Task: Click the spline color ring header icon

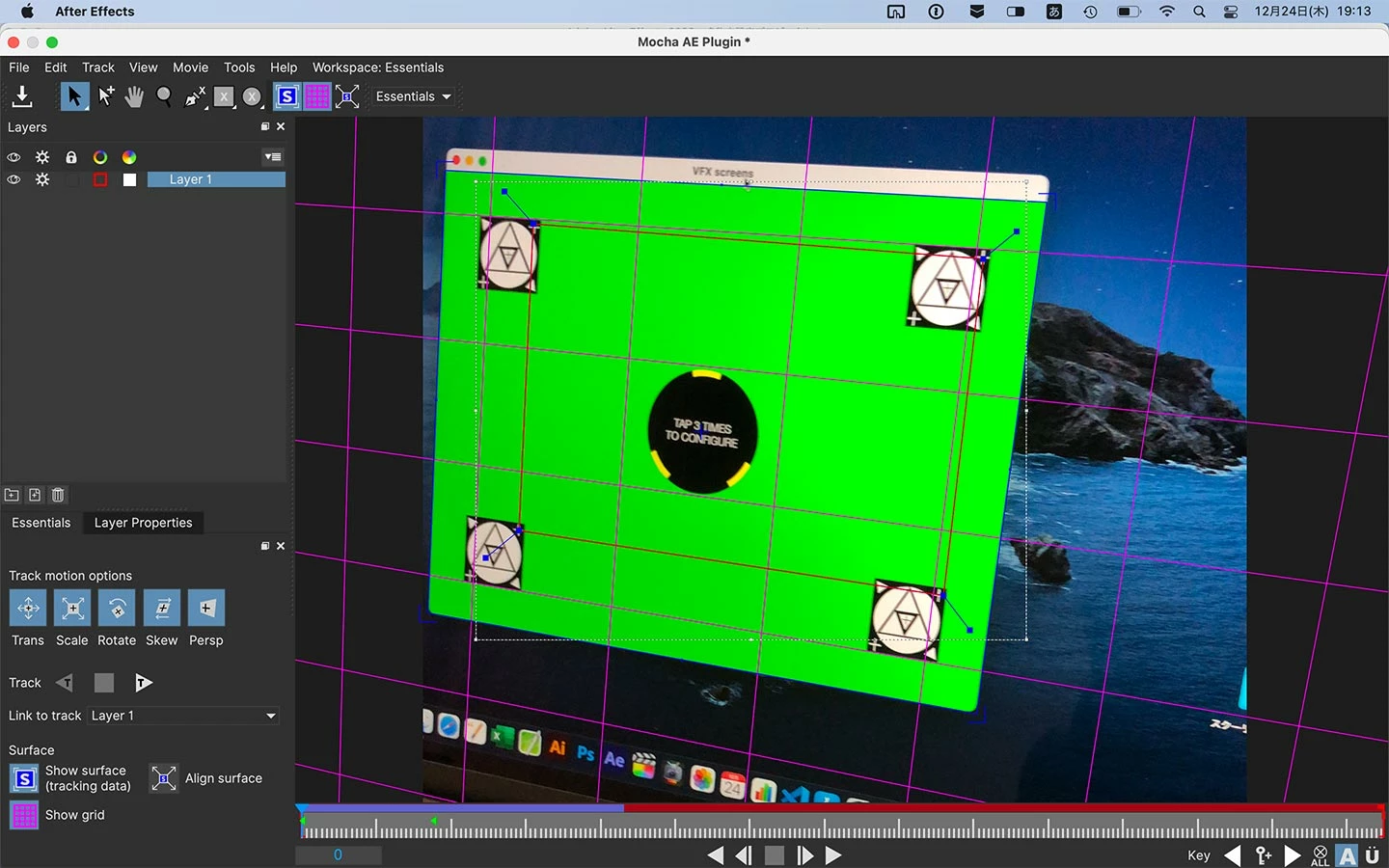Action: [100, 157]
